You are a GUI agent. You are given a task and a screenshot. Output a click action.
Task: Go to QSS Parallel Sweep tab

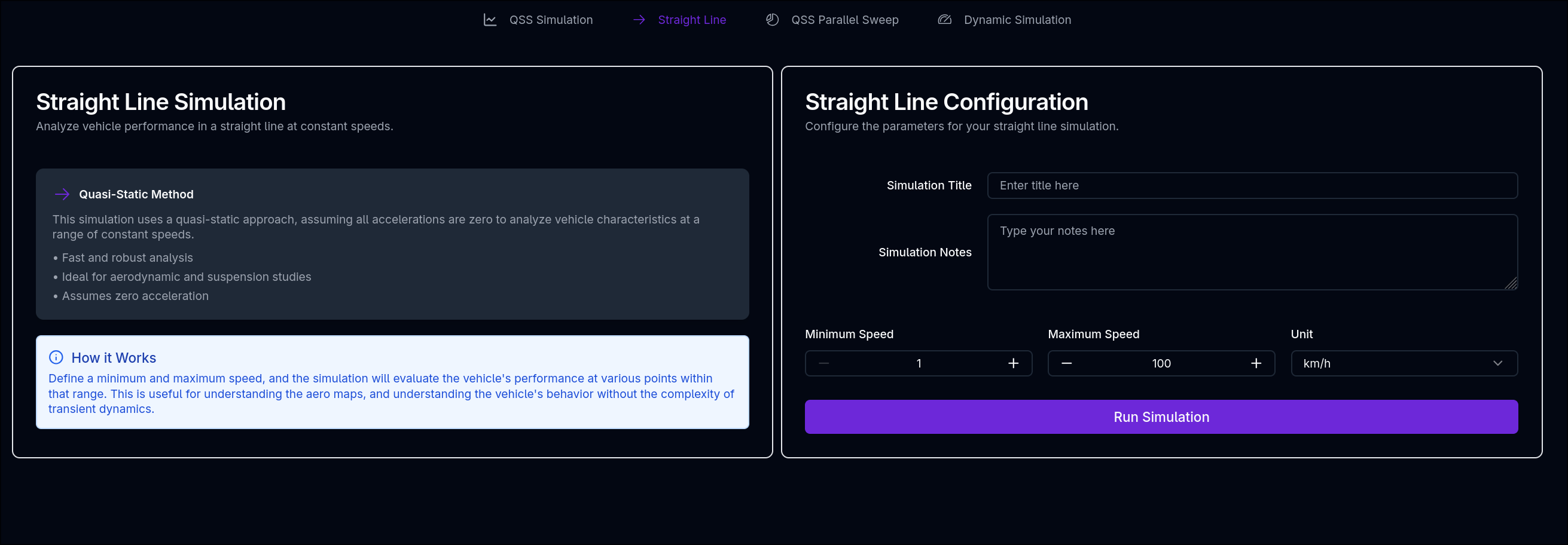click(x=832, y=20)
